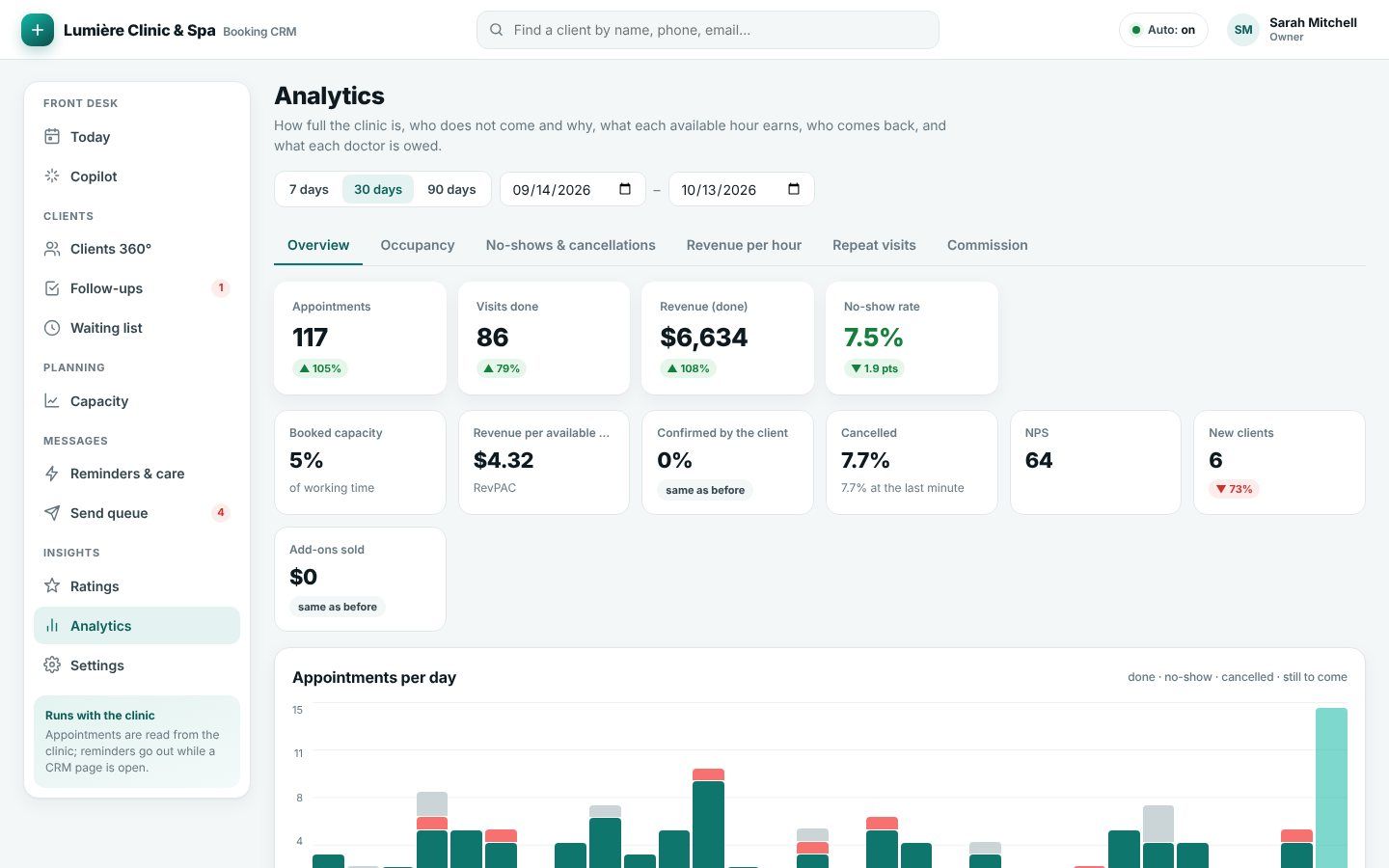1389x868 pixels.
Task: Open the Sarah Mitchell account name
Action: (1313, 22)
